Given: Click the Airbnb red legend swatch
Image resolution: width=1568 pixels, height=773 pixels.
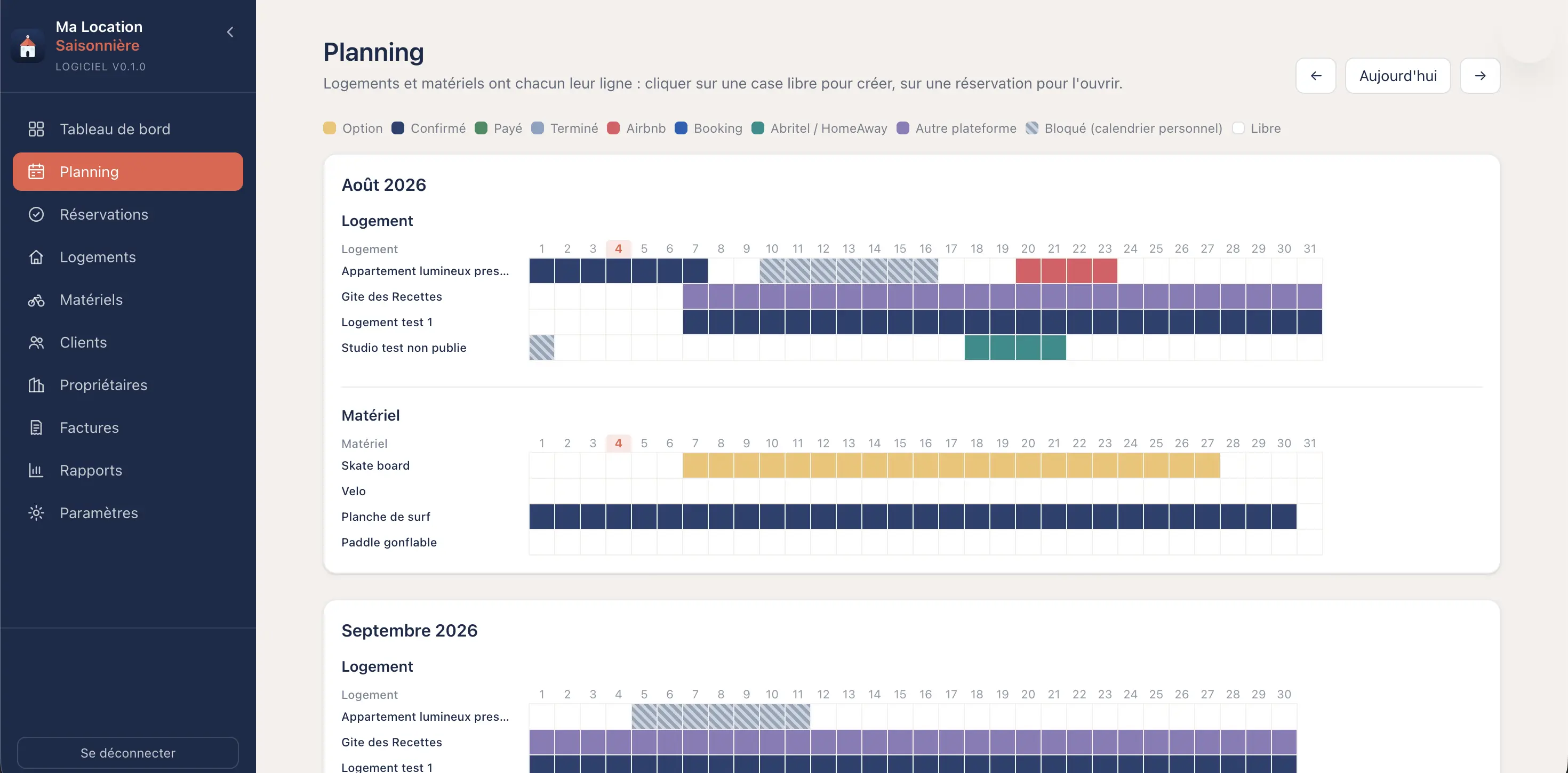Looking at the screenshot, I should click(613, 128).
